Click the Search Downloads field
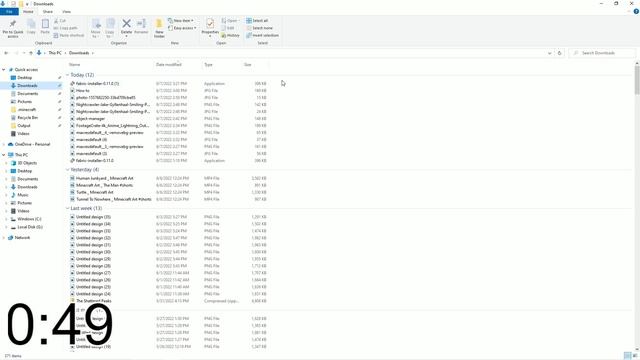This screenshot has height=360, width=640. (602, 53)
